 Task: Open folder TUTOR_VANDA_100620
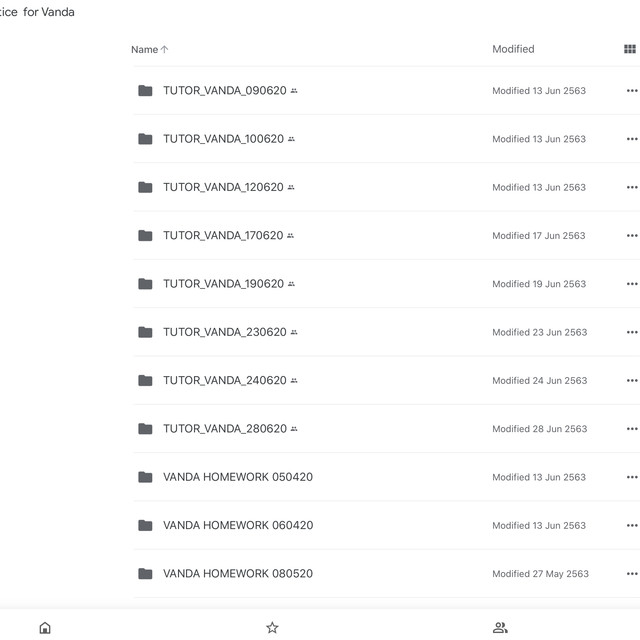[x=223, y=139]
